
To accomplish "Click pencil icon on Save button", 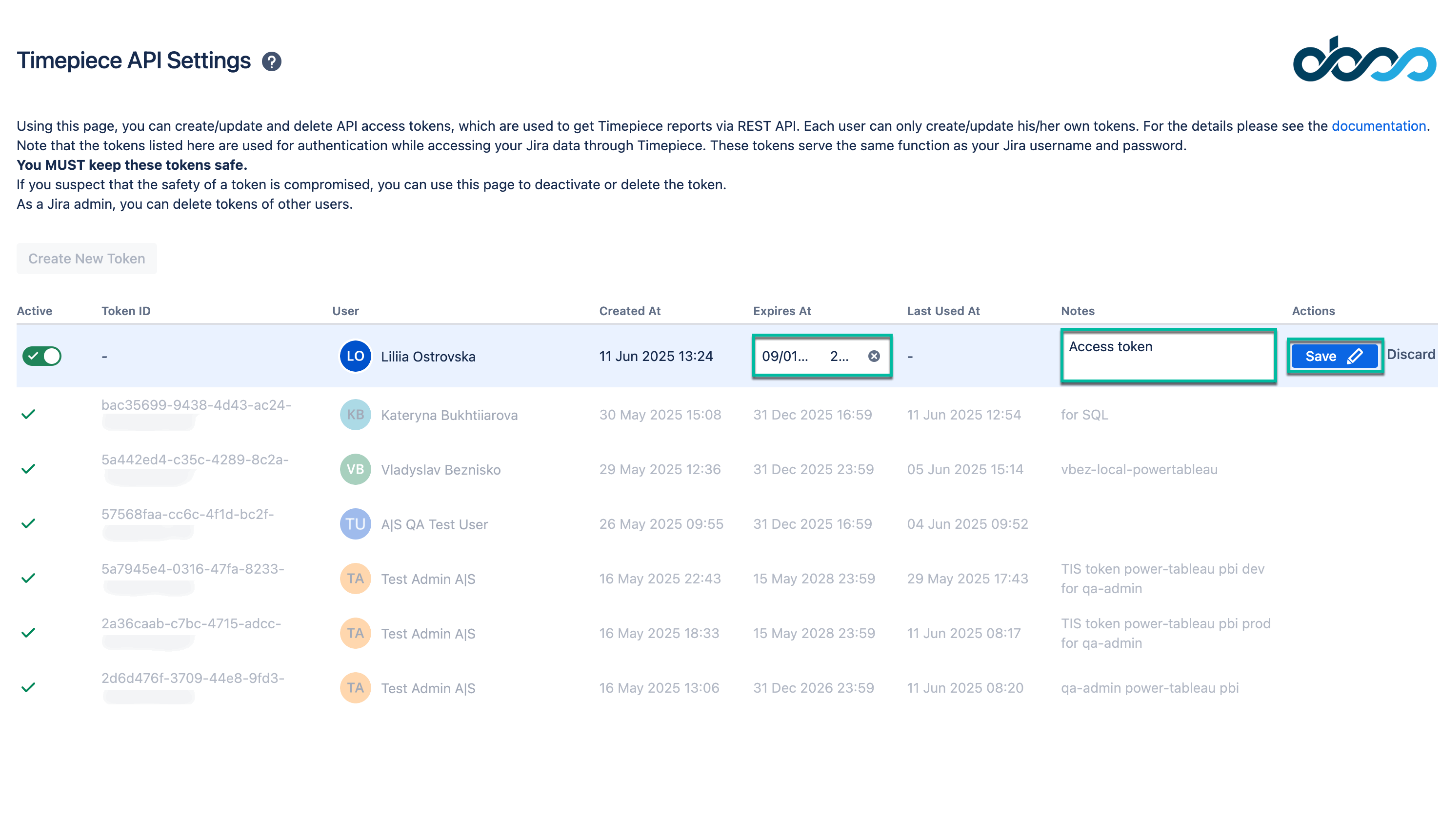I will tap(1355, 356).
